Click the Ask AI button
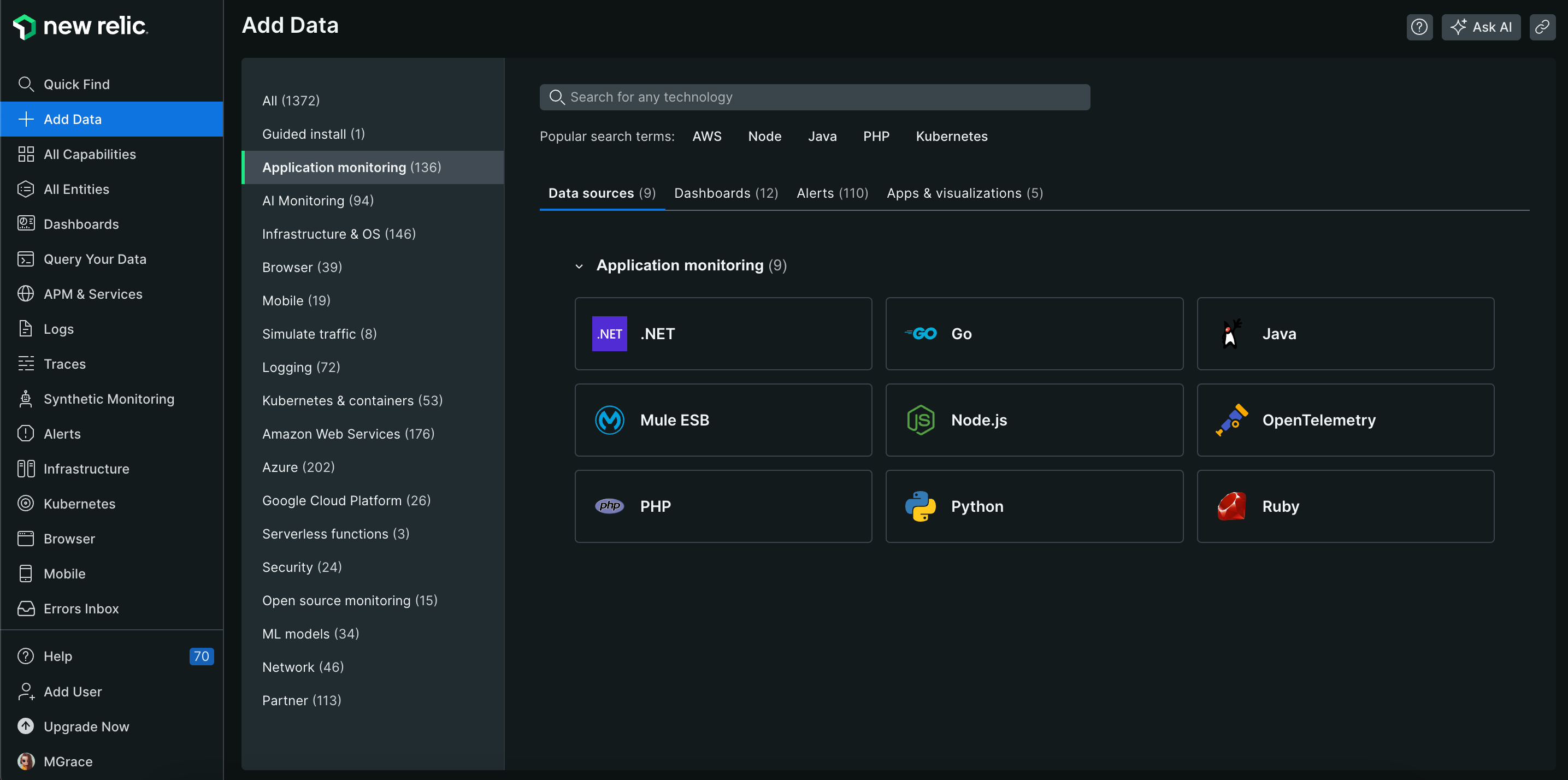This screenshot has height=780, width=1568. (1481, 27)
